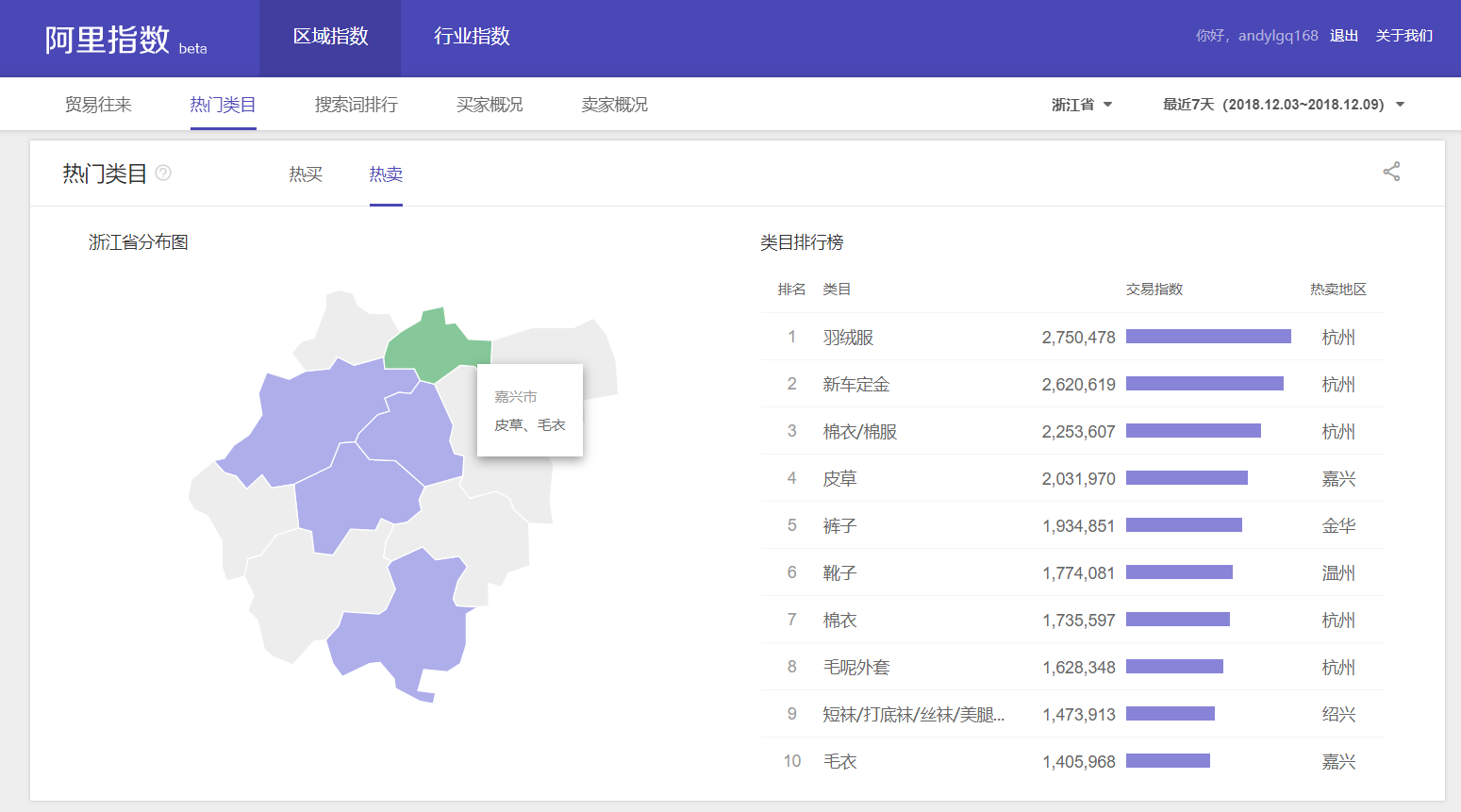Open the 卖家概况 section

pos(613,105)
